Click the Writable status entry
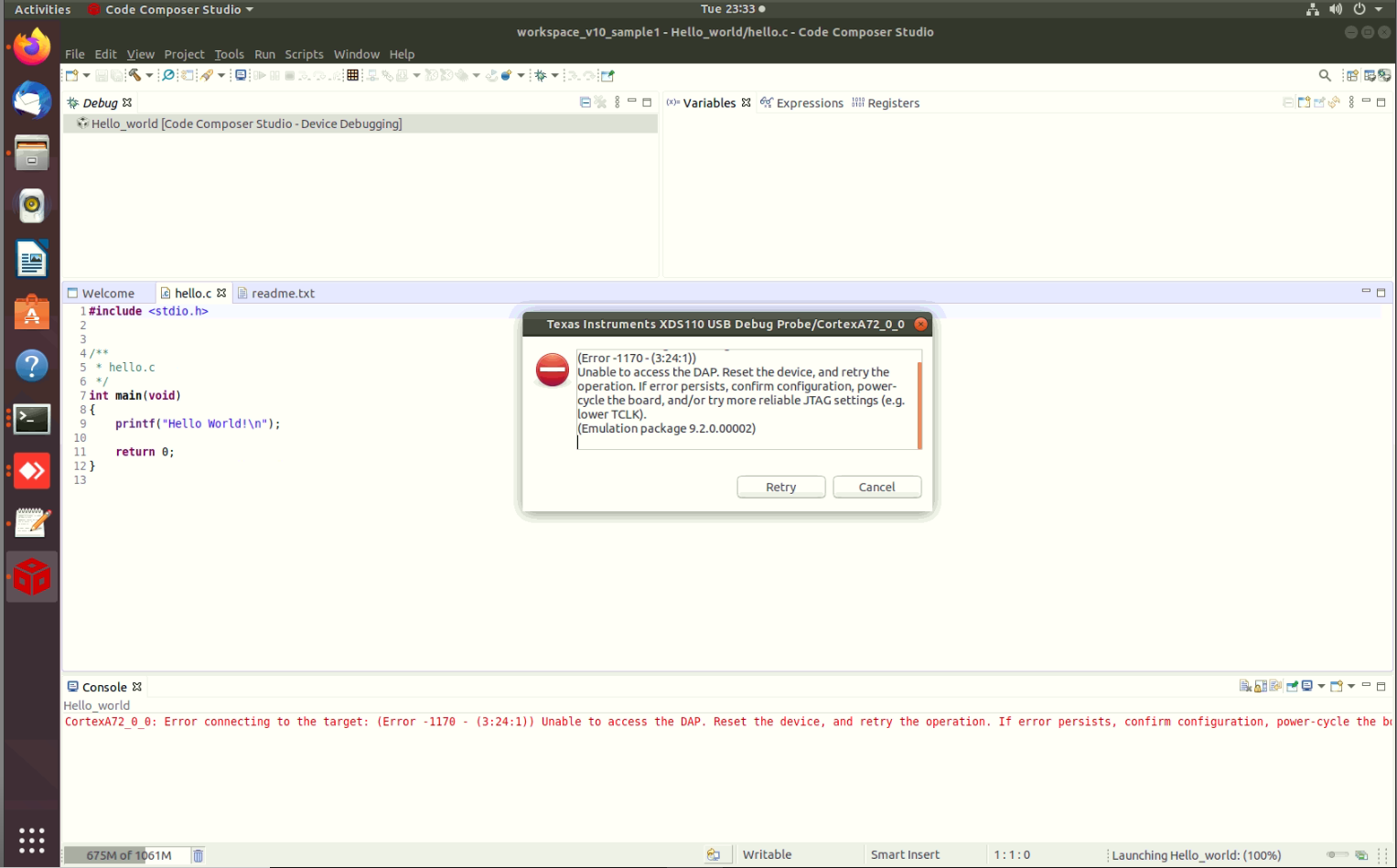The width and height of the screenshot is (1397, 868). pos(767,855)
